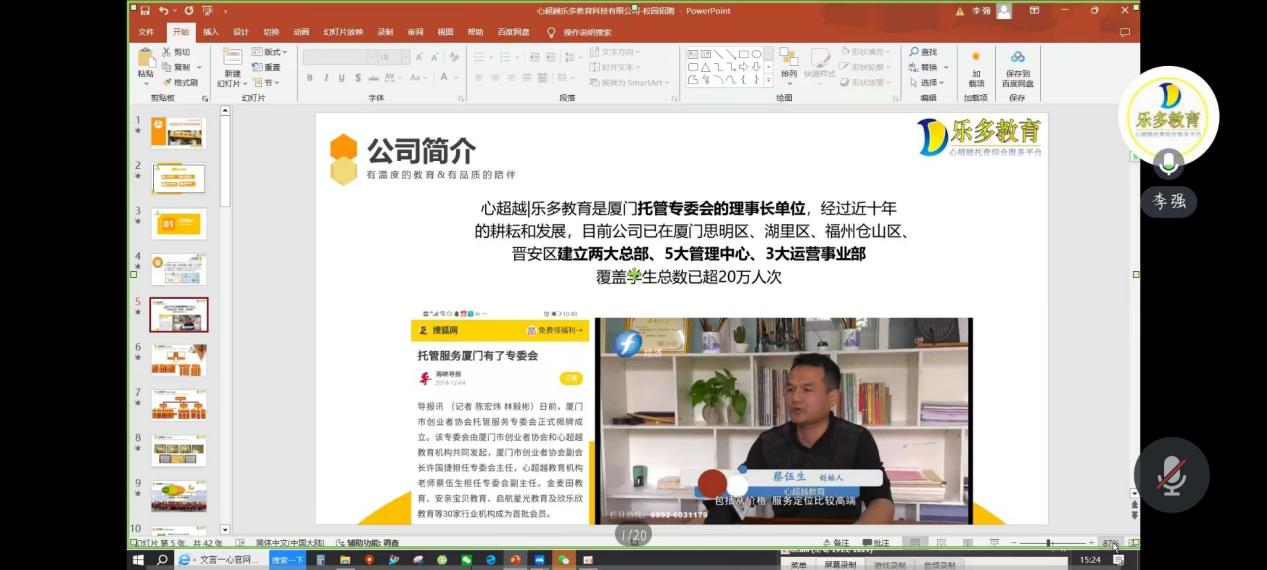Toggle the comments (批注) pane in status bar
Image resolution: width=1267 pixels, height=570 pixels.
[875, 543]
